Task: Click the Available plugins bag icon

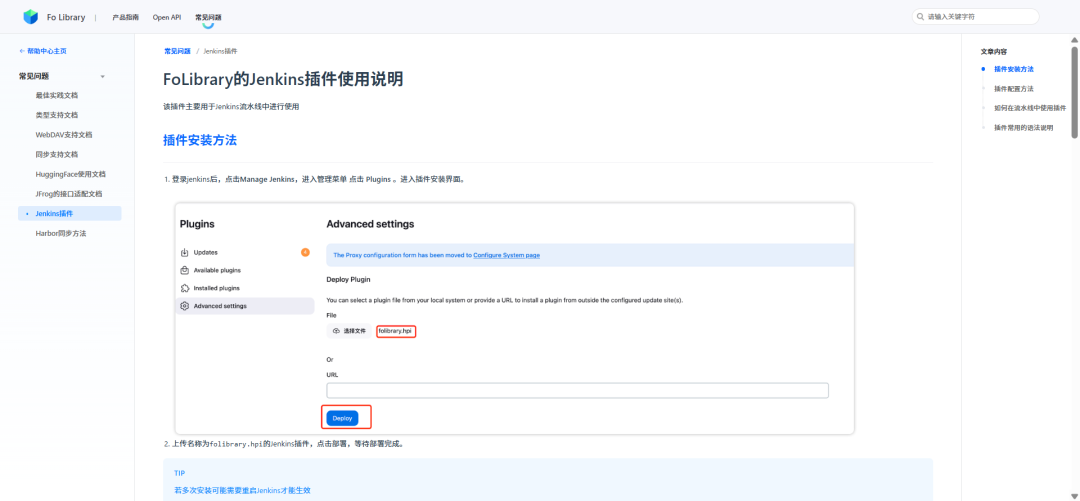Action: pyautogui.click(x=185, y=270)
